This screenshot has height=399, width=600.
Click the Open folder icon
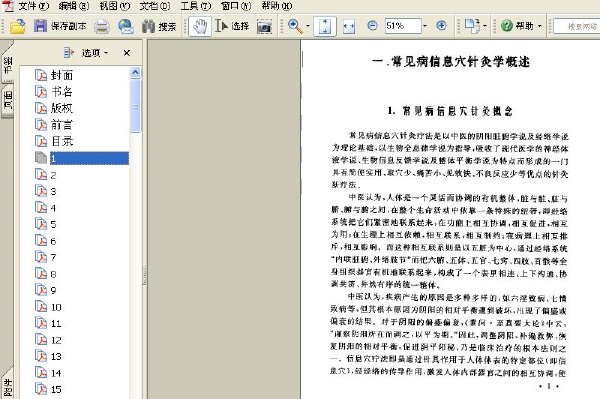pos(18,26)
